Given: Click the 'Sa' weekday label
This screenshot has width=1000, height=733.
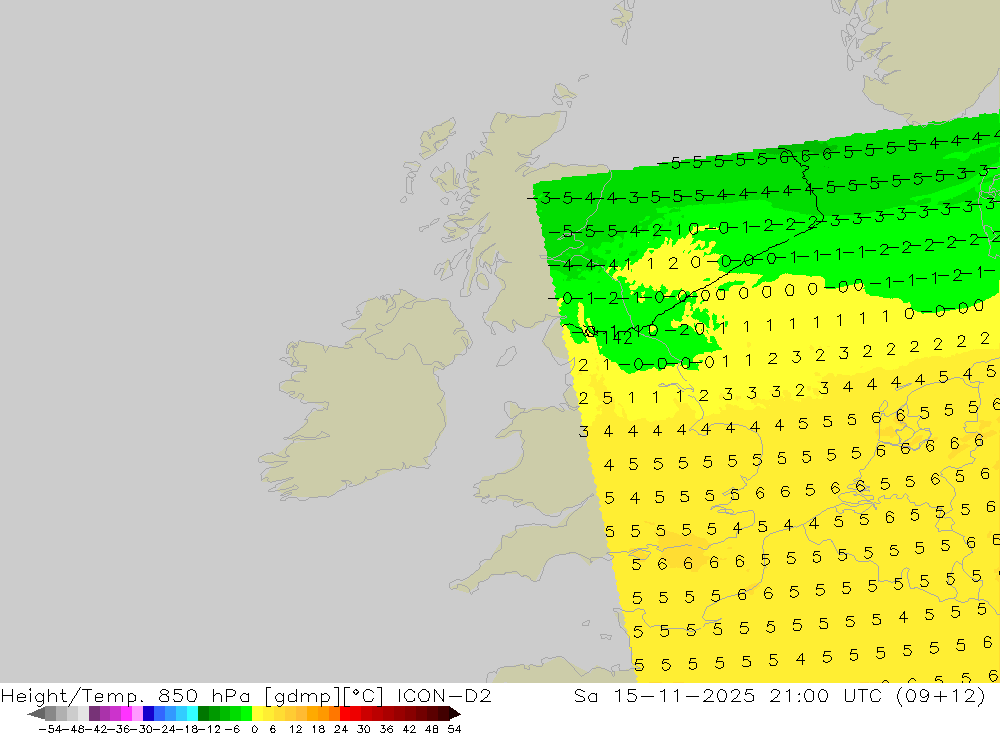Looking at the screenshot, I should tap(586, 695).
